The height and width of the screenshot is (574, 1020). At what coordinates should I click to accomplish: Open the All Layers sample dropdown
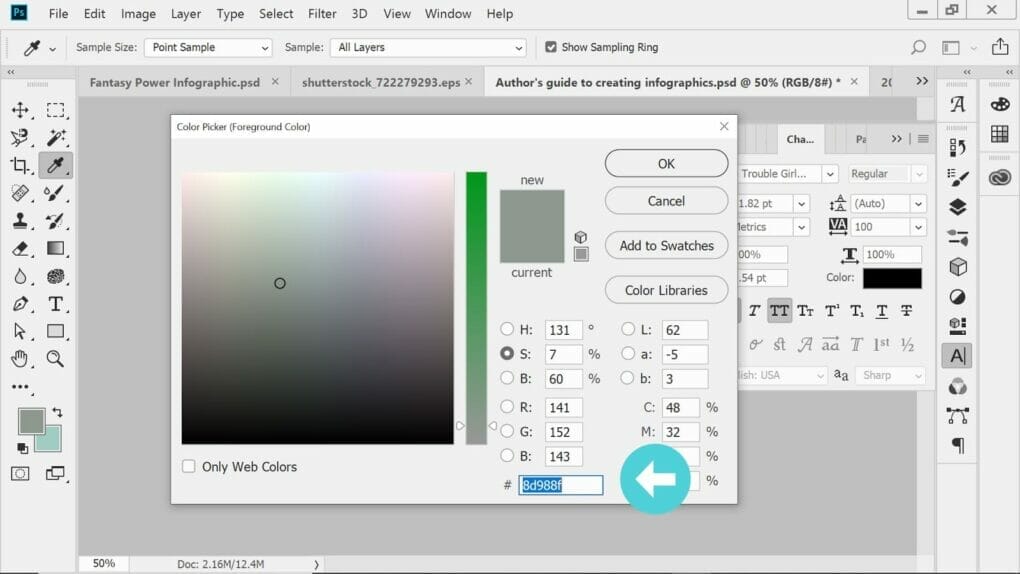pos(430,47)
